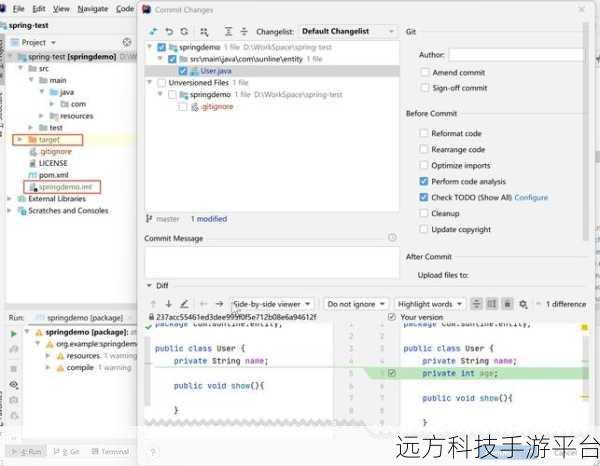600x466 pixels.
Task: Uncheck Check TODO option
Action: 424,197
